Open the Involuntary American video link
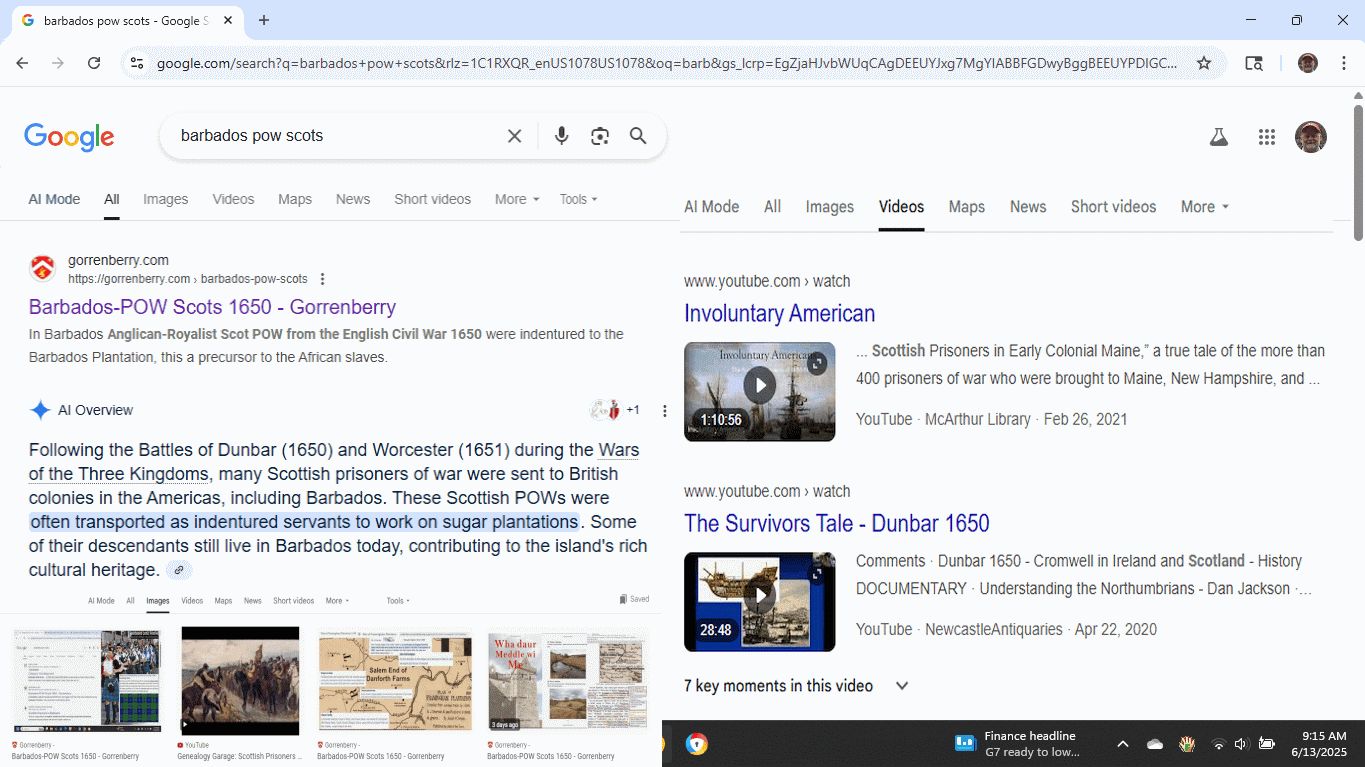Screen dimensions: 1365x767 pyautogui.click(x=779, y=313)
